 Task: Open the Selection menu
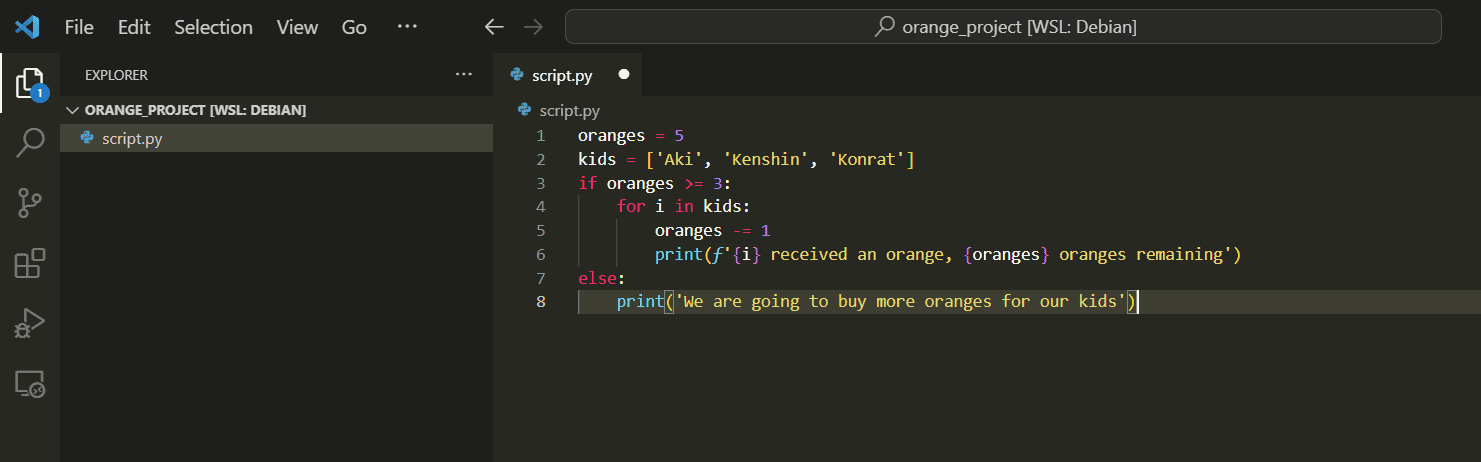point(214,27)
